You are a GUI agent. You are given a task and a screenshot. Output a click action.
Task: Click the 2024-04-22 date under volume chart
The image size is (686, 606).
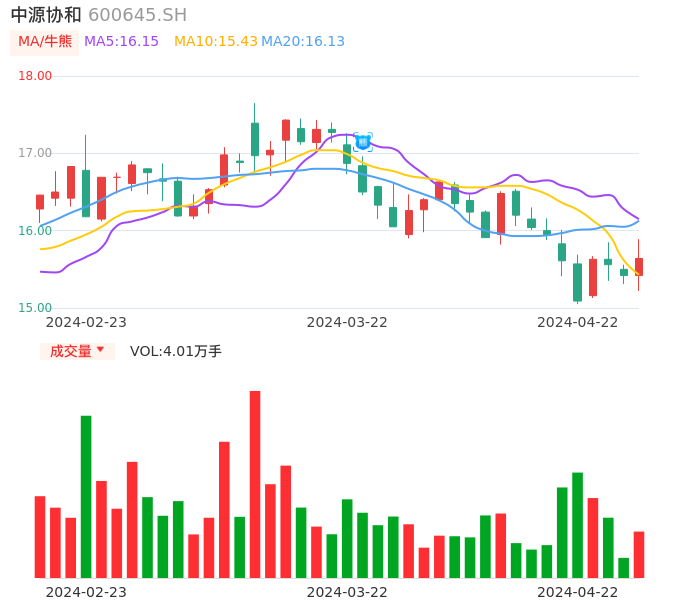pos(578,592)
